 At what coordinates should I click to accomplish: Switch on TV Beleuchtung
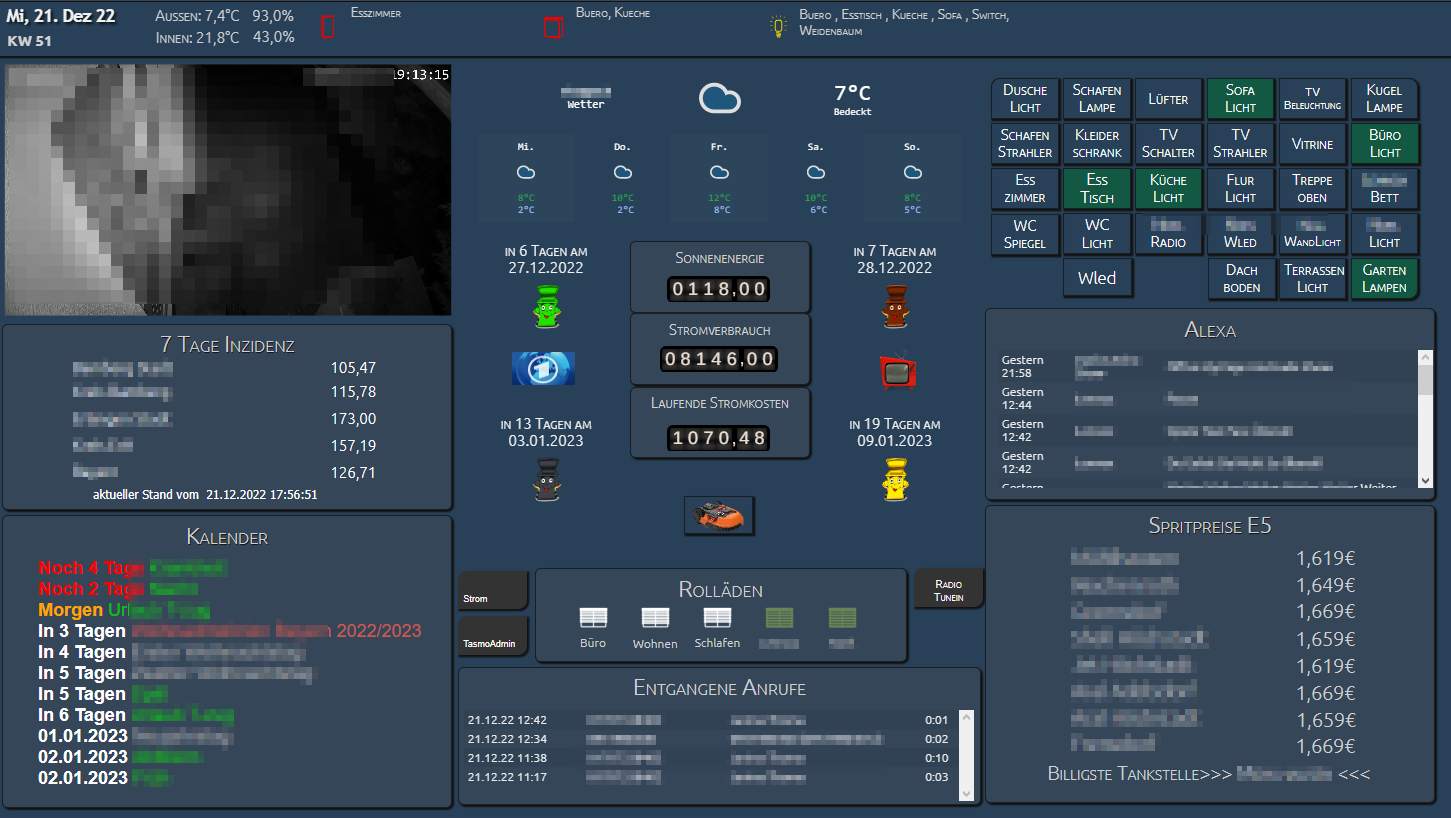[x=1312, y=99]
